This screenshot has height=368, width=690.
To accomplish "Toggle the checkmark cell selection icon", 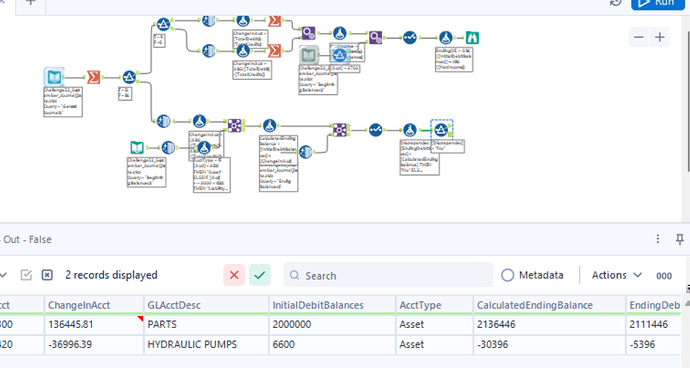I will tap(26, 275).
